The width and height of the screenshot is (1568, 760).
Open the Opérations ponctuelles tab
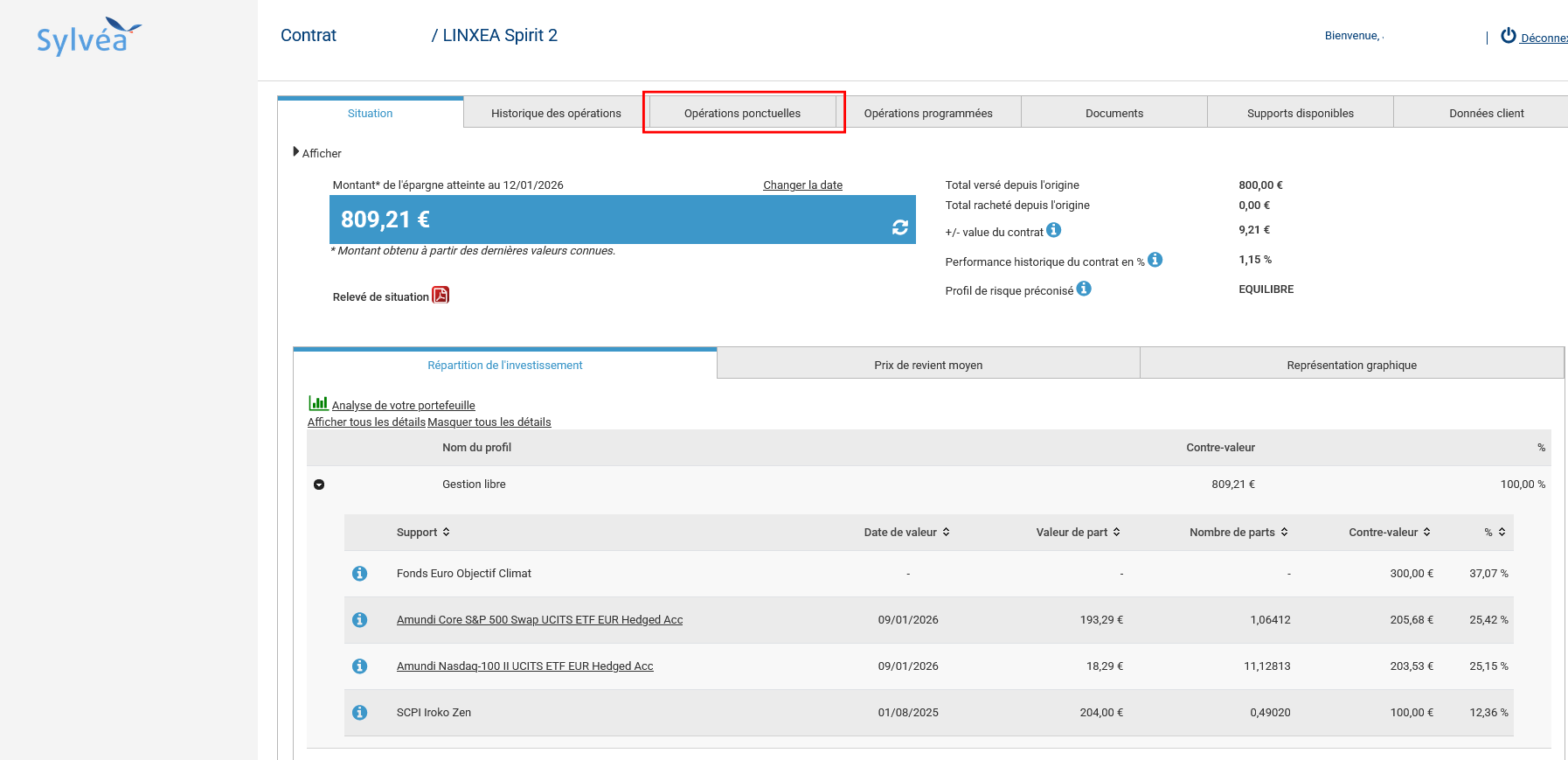(x=742, y=114)
